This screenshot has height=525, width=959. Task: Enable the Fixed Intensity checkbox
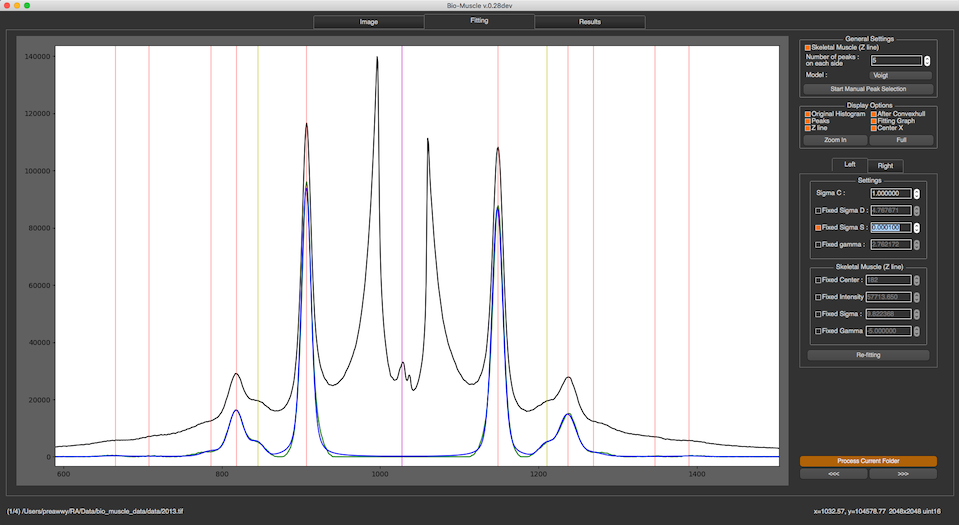[x=818, y=297]
